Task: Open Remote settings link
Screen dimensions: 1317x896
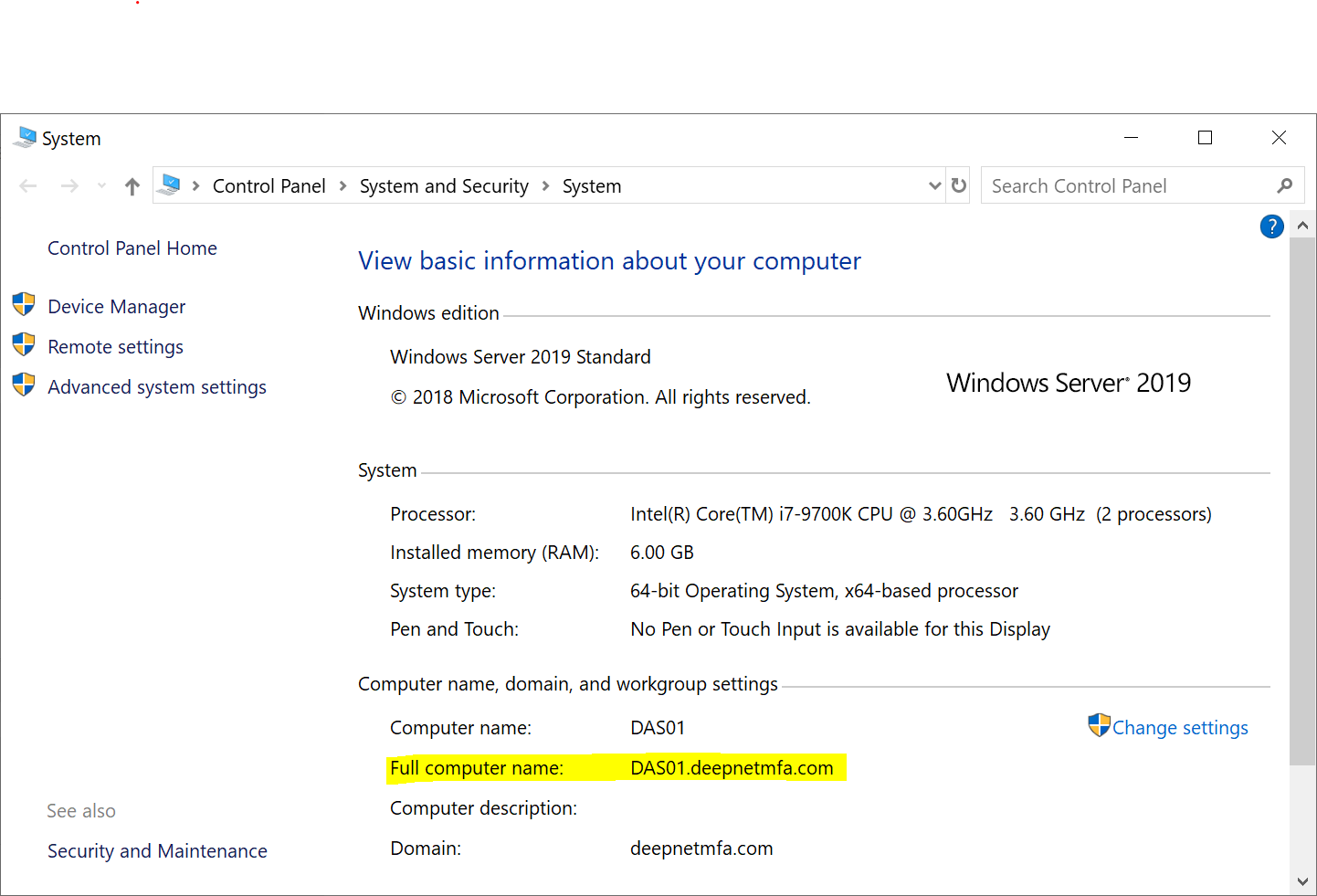Action: 115,347
